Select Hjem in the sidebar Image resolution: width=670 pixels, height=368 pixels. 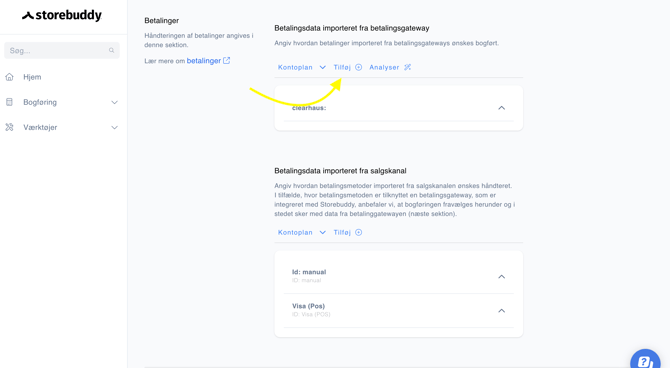pos(32,77)
